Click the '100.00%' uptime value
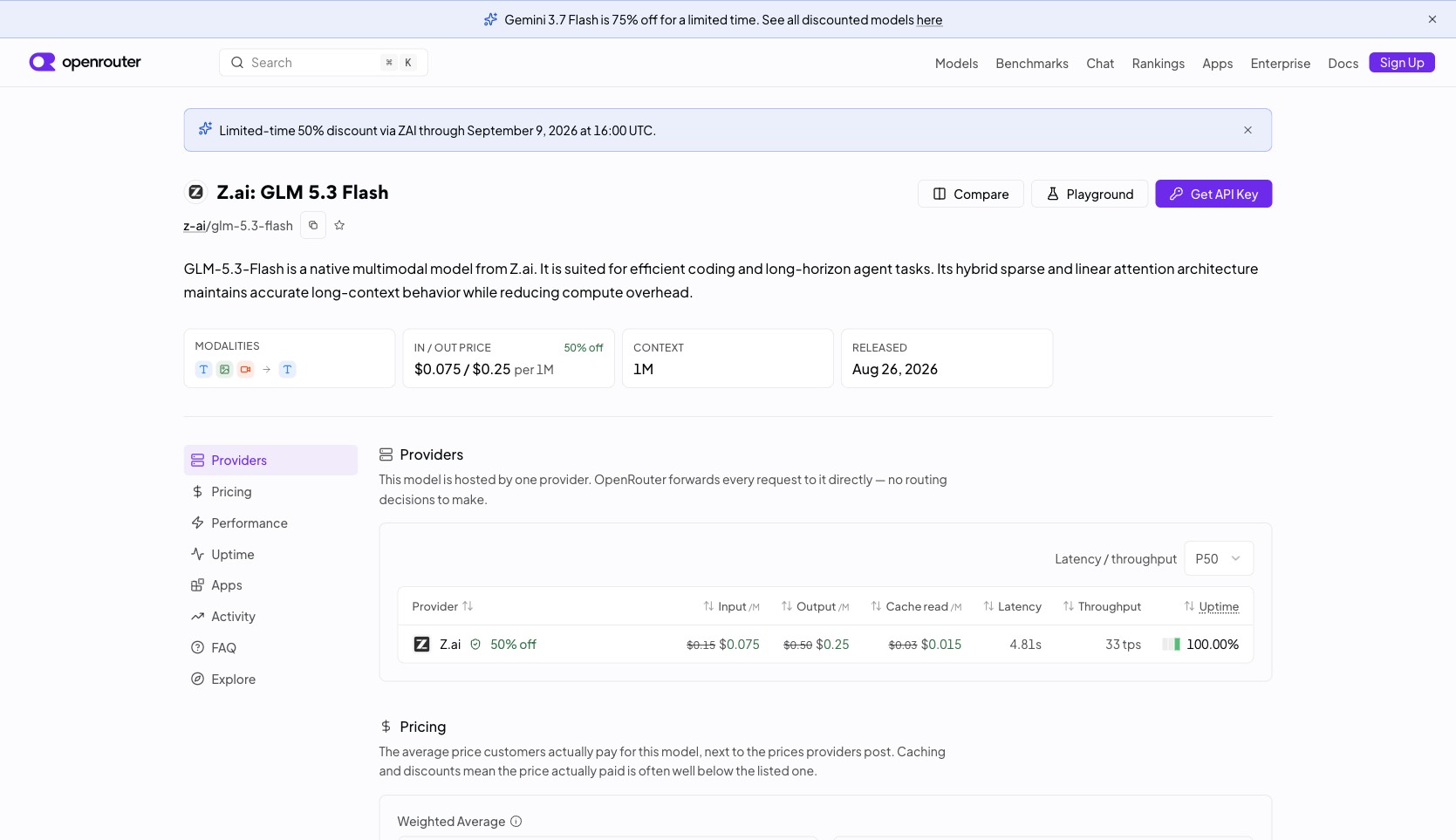1456x840 pixels. [1213, 644]
